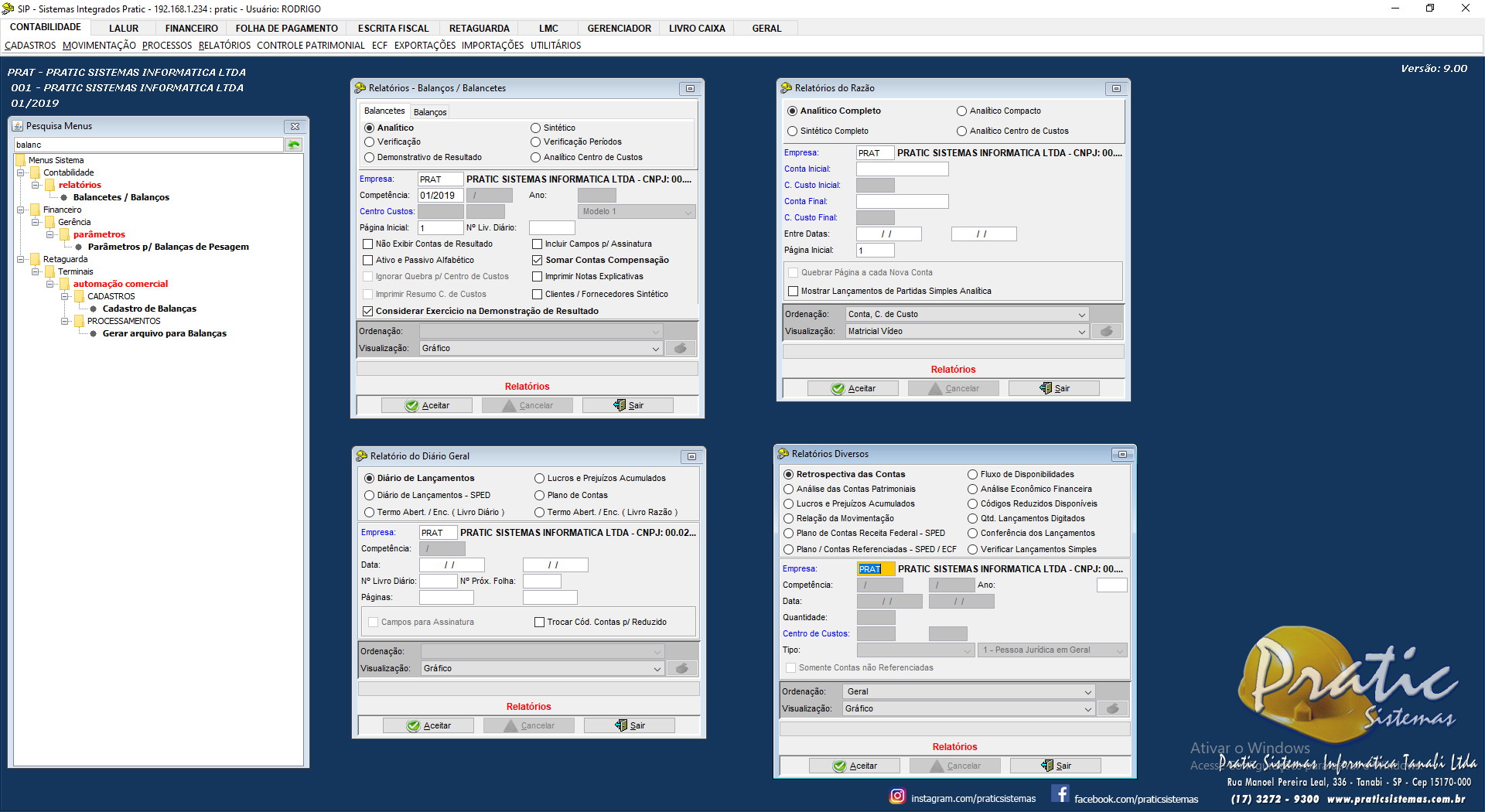
Task: Switch to the Balanços tab
Action: coord(430,112)
